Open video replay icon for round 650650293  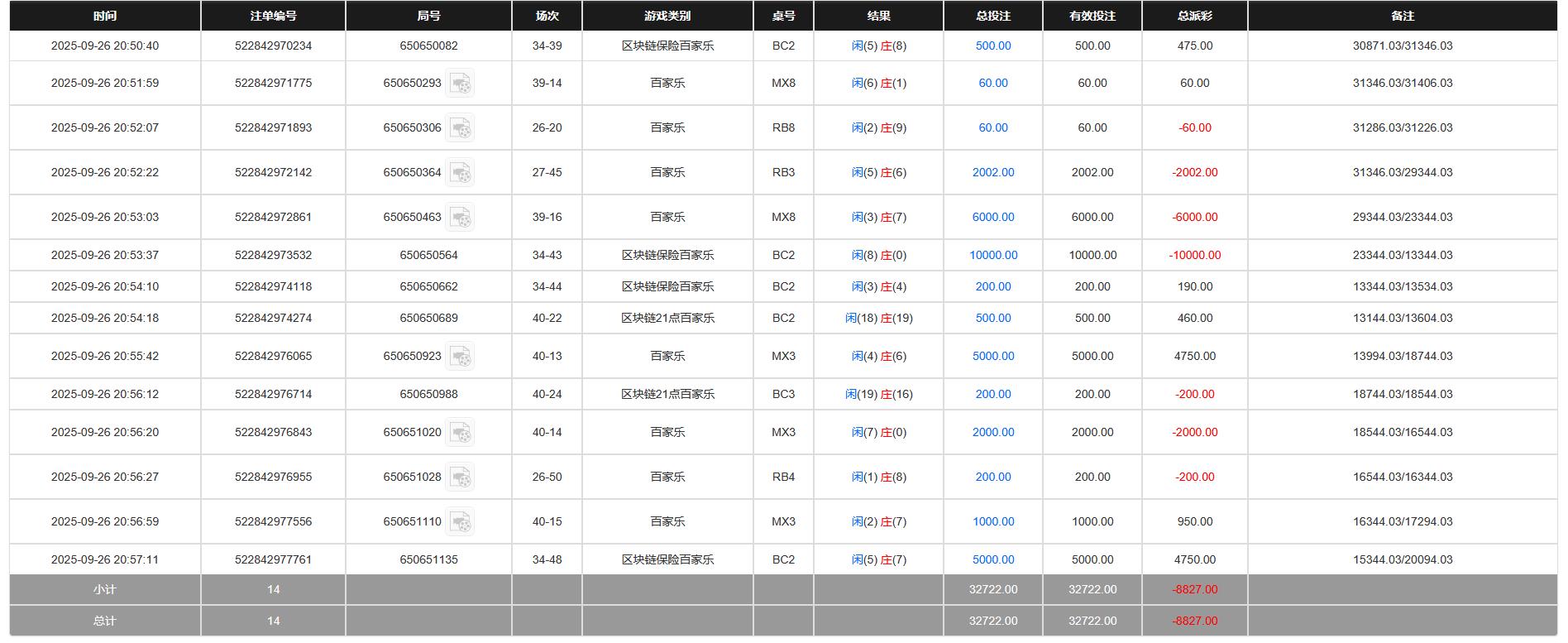pyautogui.click(x=460, y=83)
